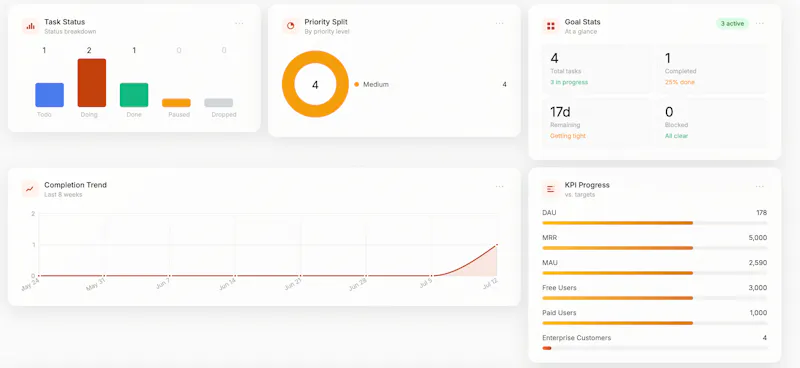Select the orange Paused bar

(x=177, y=103)
